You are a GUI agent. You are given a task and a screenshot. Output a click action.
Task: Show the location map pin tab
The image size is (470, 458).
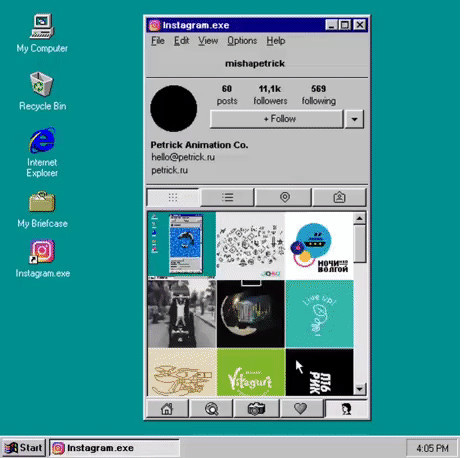click(284, 197)
